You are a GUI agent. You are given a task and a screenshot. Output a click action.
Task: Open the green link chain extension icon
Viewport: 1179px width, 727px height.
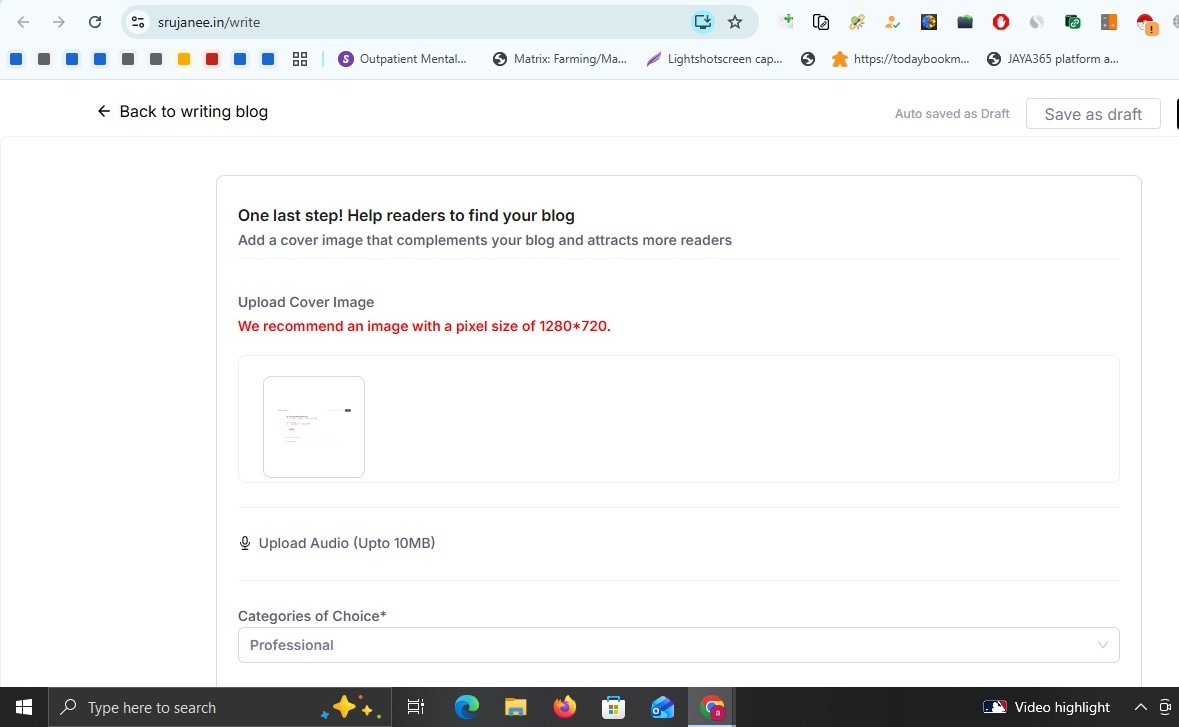tap(1073, 22)
